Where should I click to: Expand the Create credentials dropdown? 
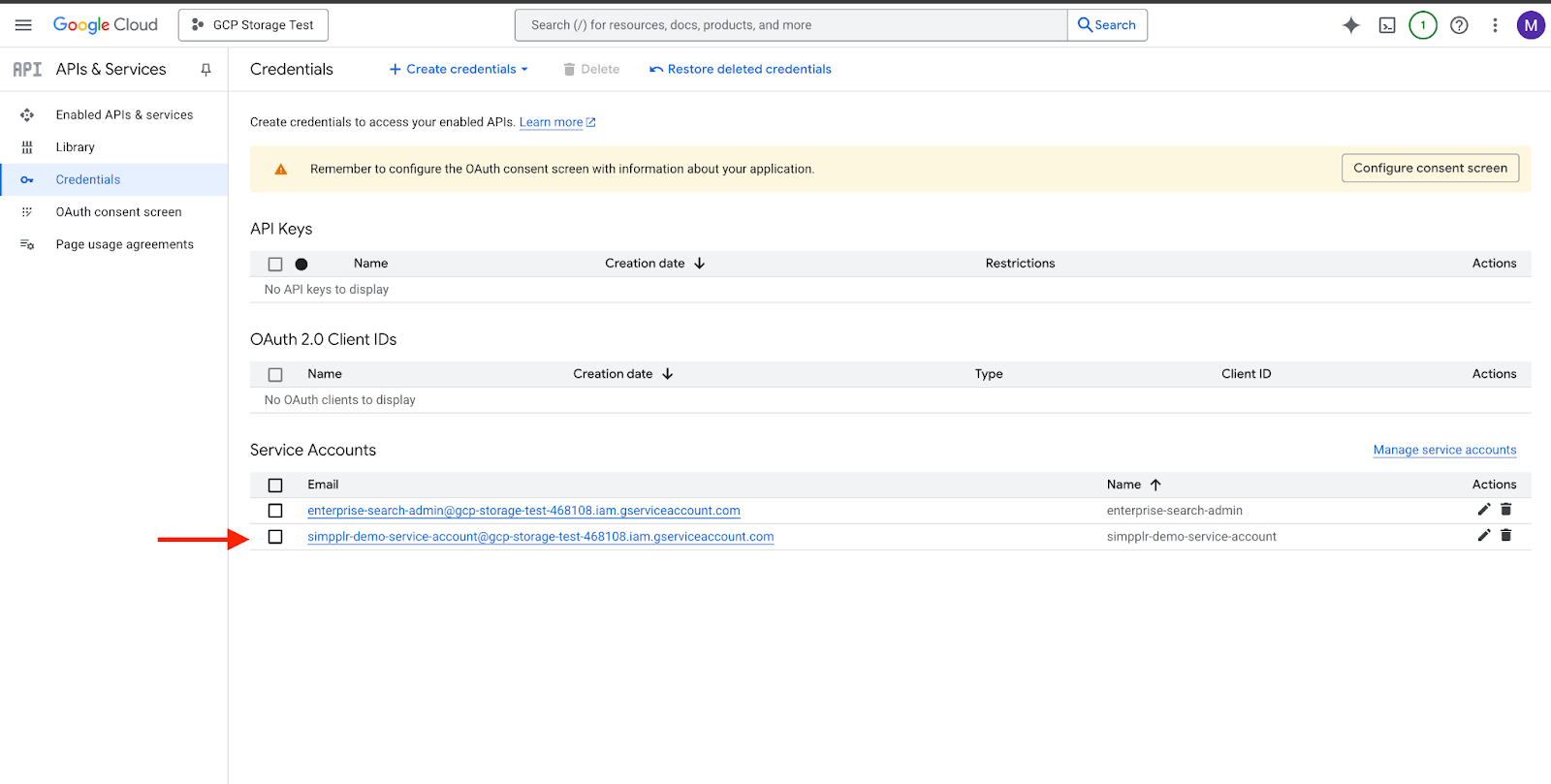459,70
